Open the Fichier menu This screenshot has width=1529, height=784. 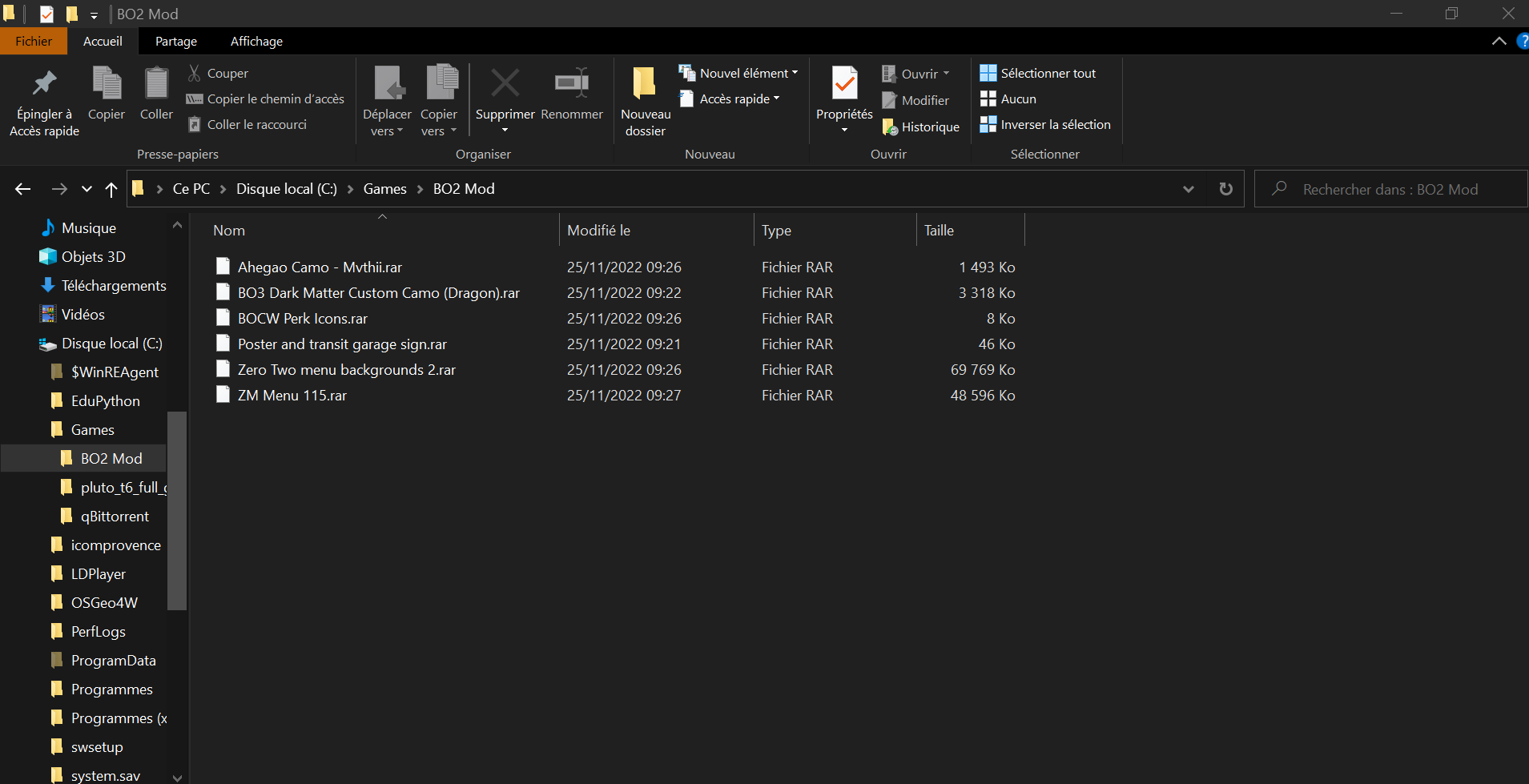(x=34, y=41)
